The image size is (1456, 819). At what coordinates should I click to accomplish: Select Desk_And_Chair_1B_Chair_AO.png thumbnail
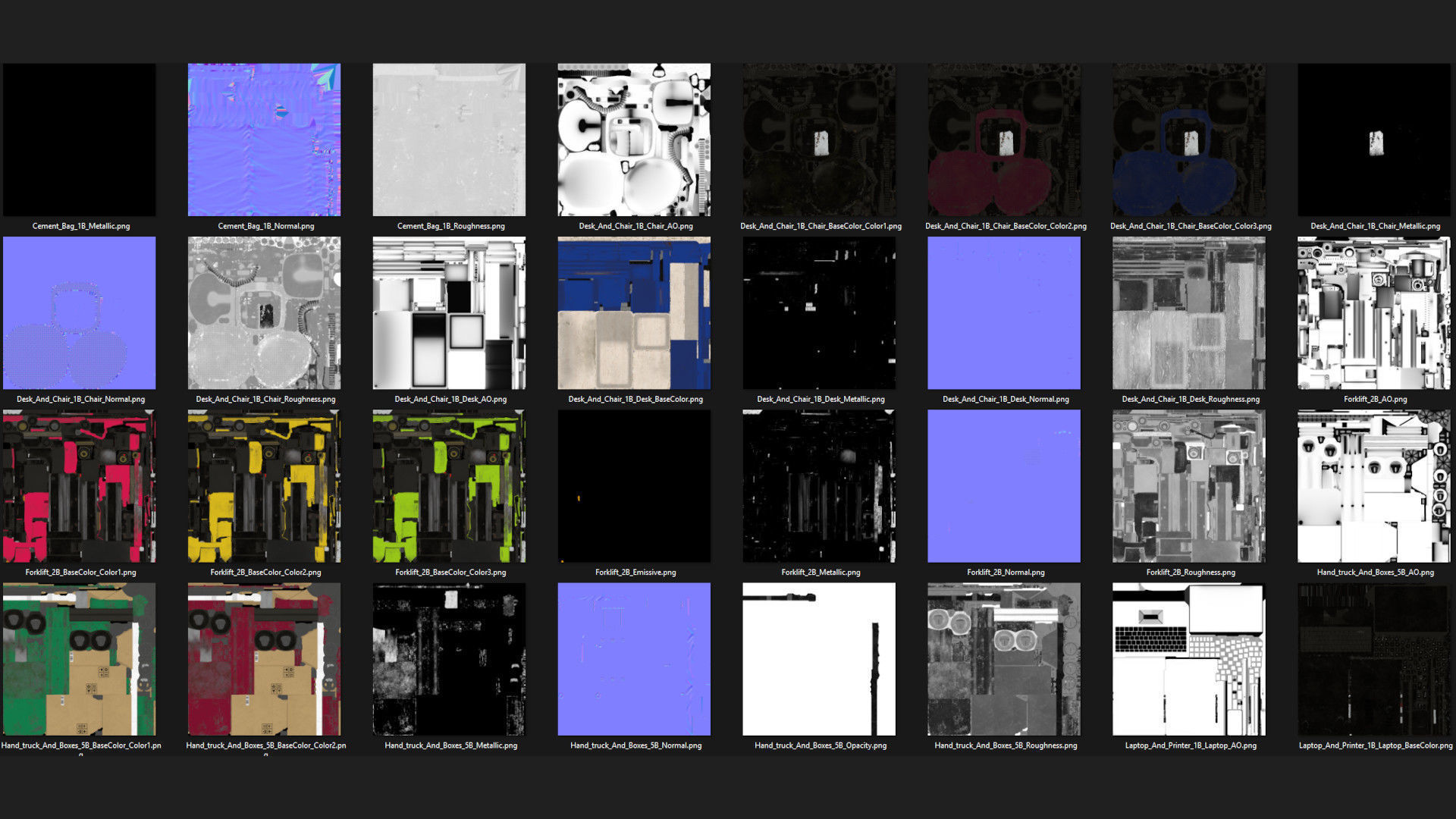[634, 140]
